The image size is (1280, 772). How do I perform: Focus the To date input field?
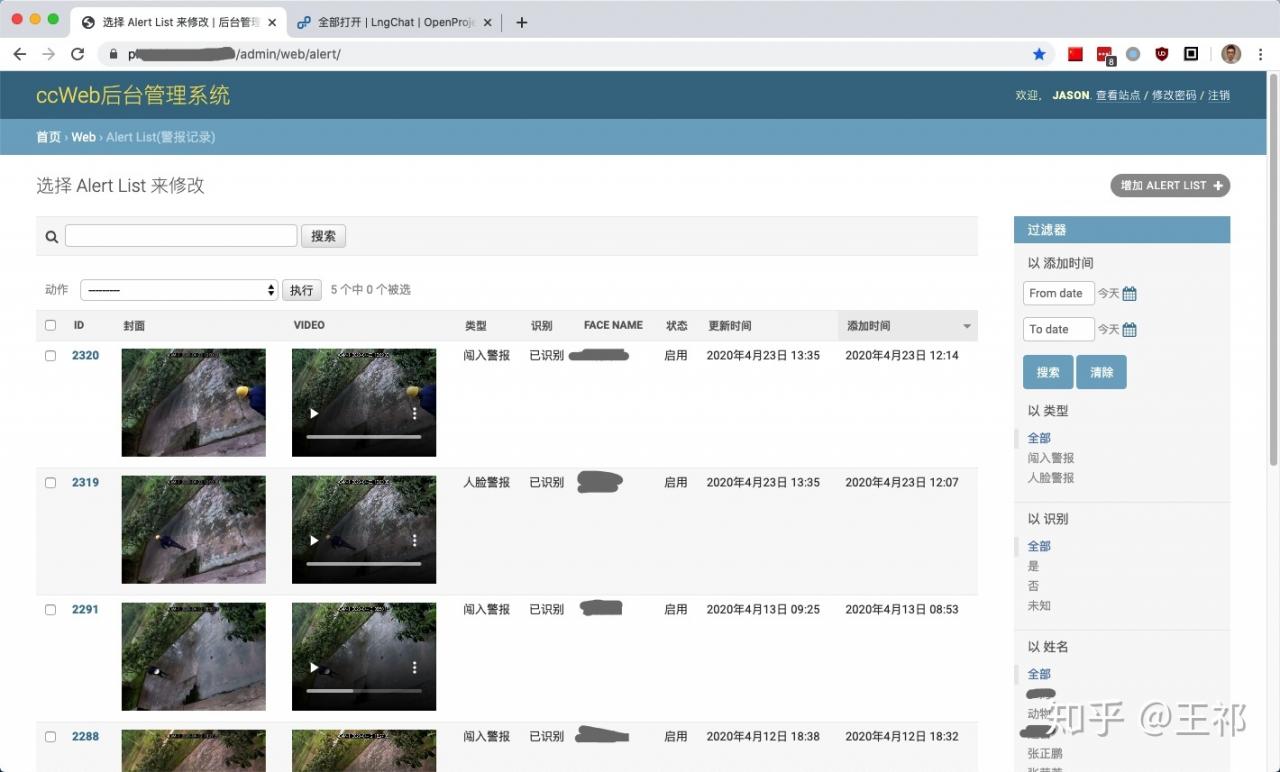(x=1058, y=329)
